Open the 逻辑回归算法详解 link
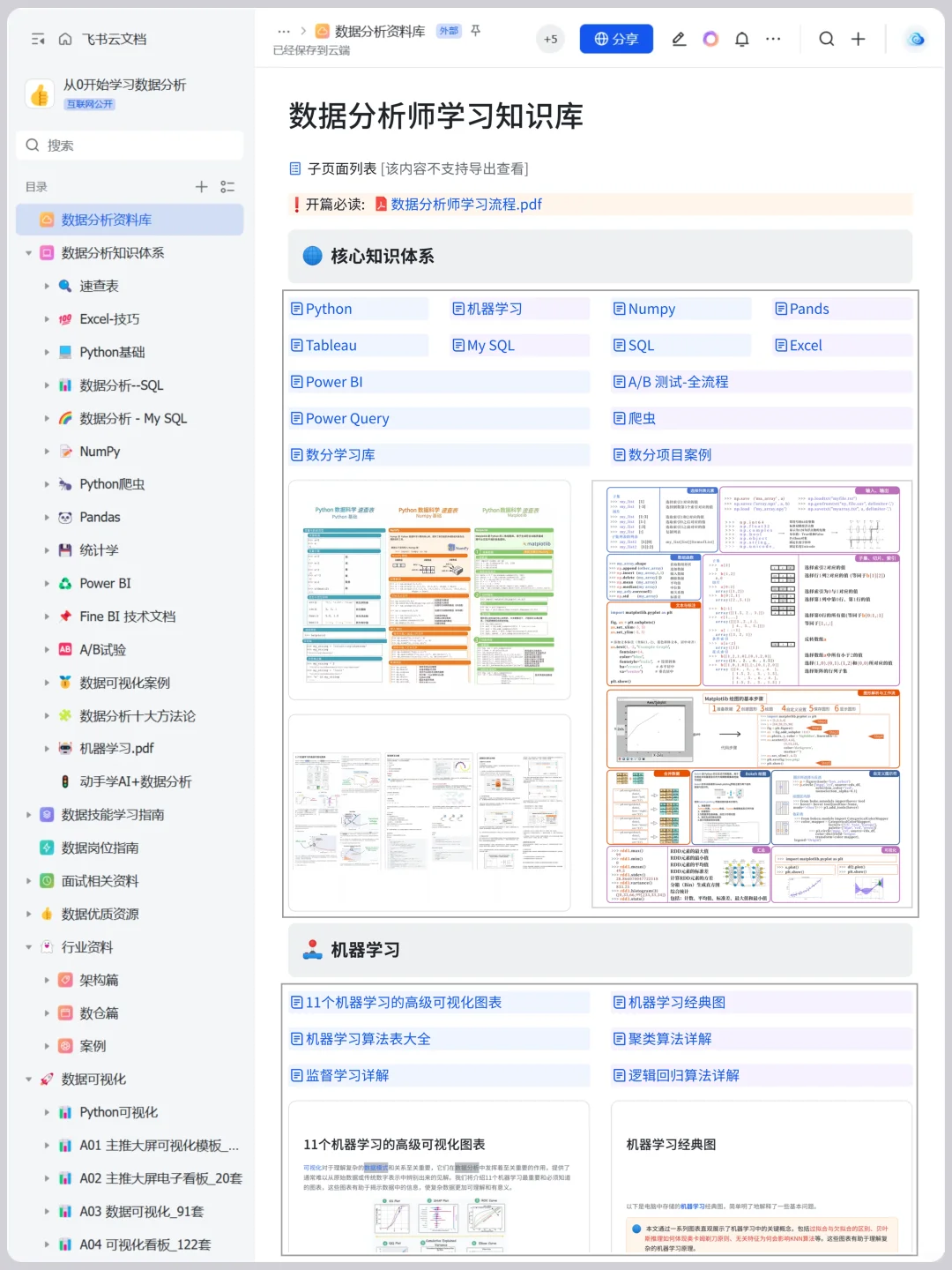The height and width of the screenshot is (1270, 952). [x=684, y=1076]
